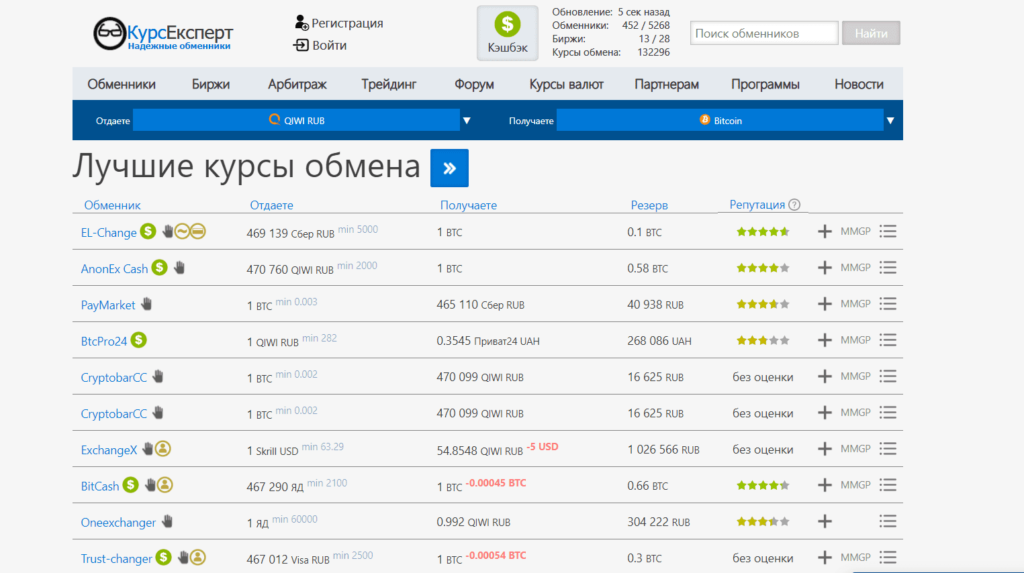Click the Регистрация link
Viewport: 1024px width, 573px height.
coord(347,23)
